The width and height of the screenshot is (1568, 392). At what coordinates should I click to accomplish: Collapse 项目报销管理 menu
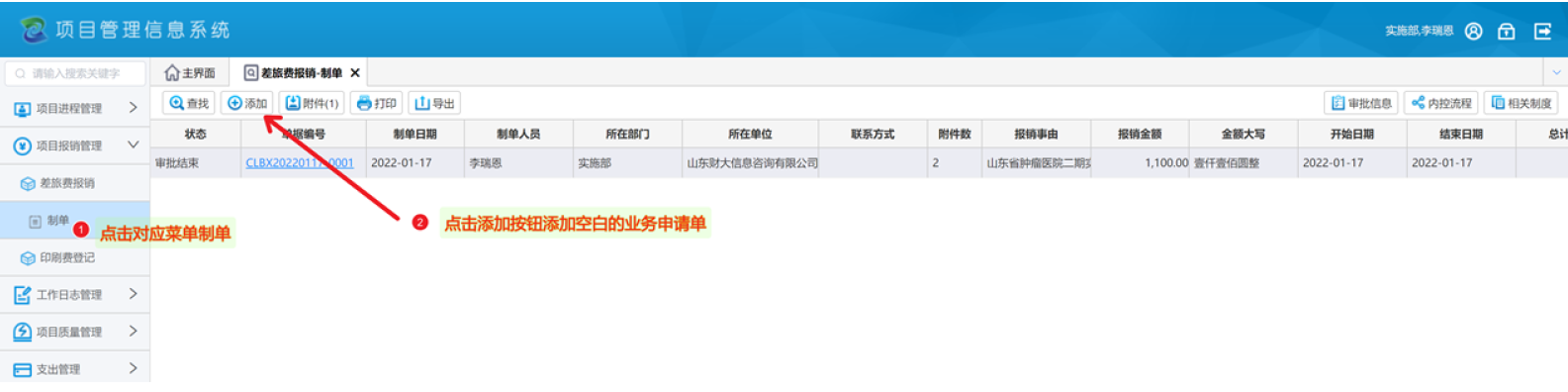pyautogui.click(x=75, y=146)
